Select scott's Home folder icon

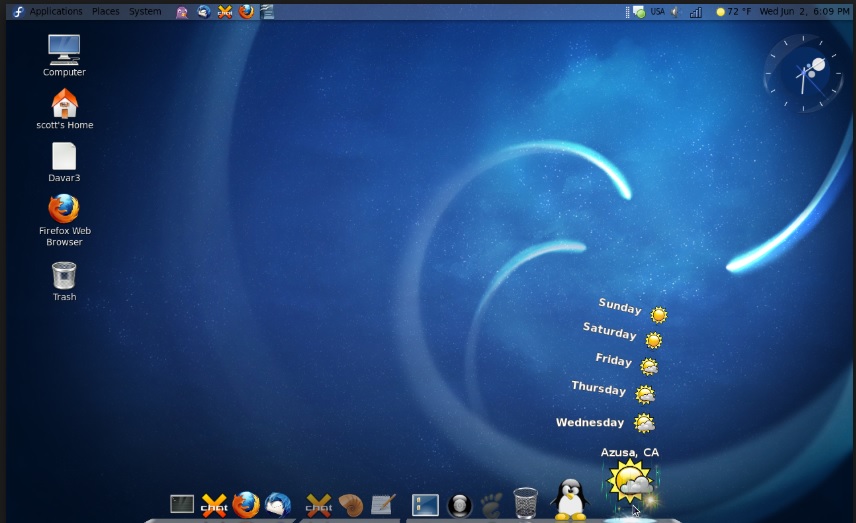click(64, 104)
